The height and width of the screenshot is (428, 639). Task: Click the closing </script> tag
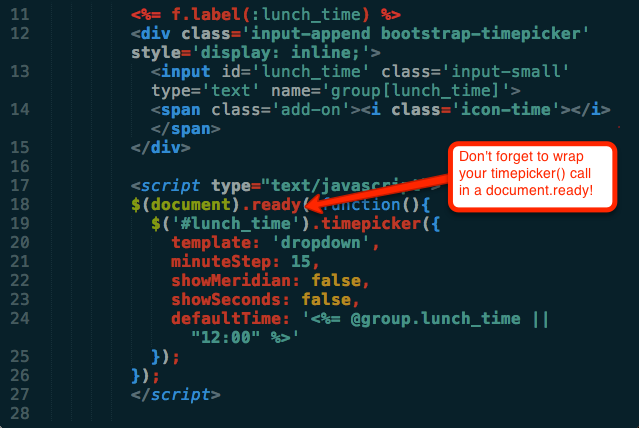tap(176, 395)
